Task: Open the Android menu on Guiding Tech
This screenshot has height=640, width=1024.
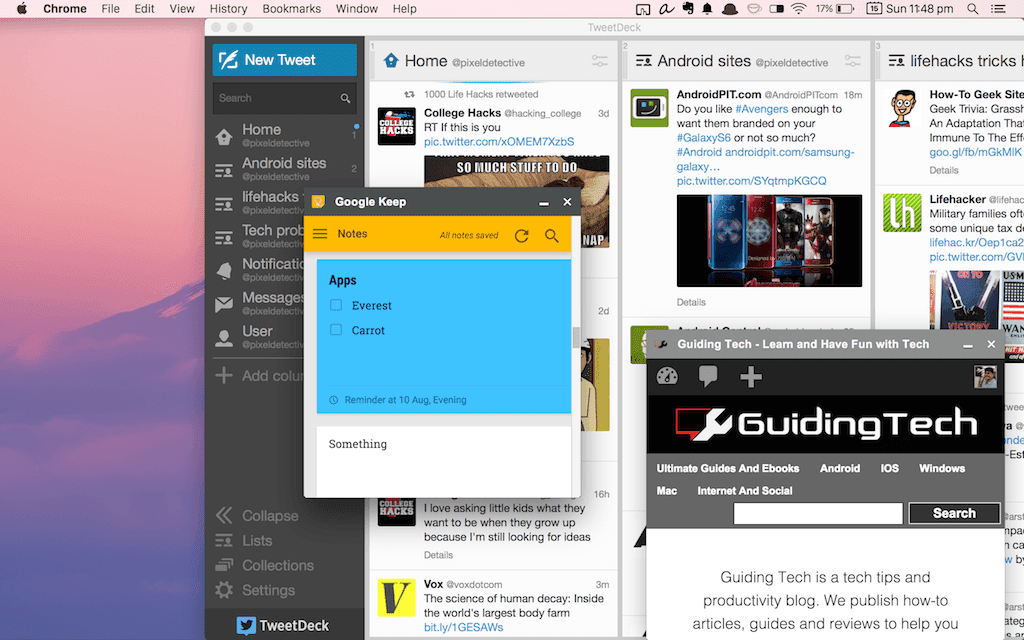Action: [x=840, y=468]
